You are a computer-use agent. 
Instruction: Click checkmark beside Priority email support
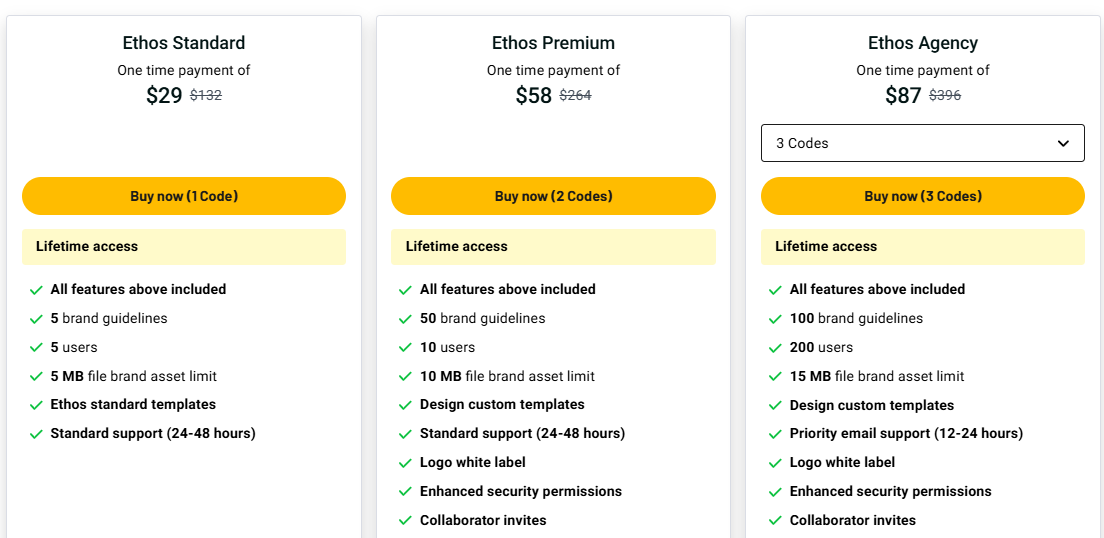pos(775,434)
